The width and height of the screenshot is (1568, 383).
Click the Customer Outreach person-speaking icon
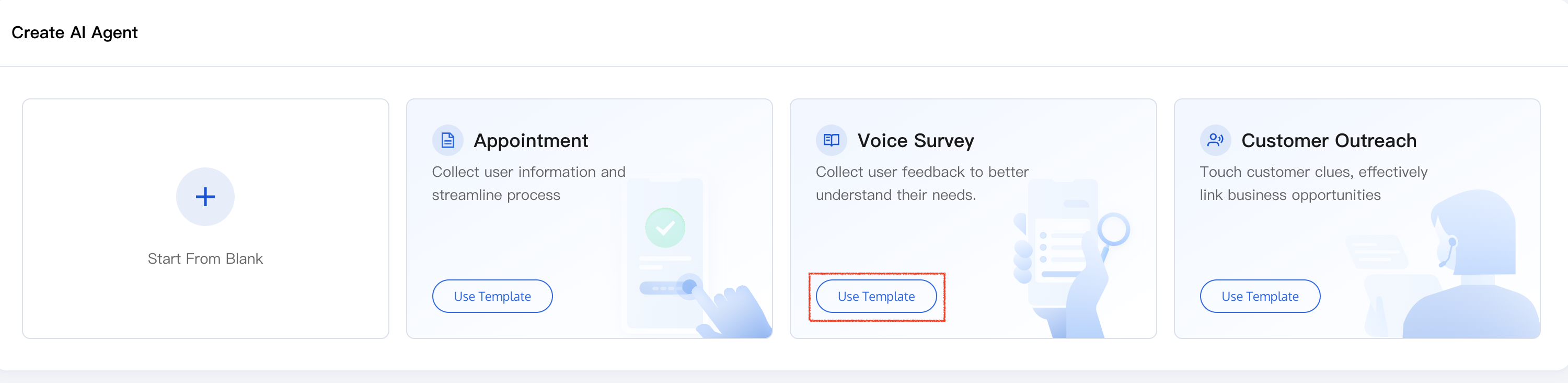click(1215, 140)
